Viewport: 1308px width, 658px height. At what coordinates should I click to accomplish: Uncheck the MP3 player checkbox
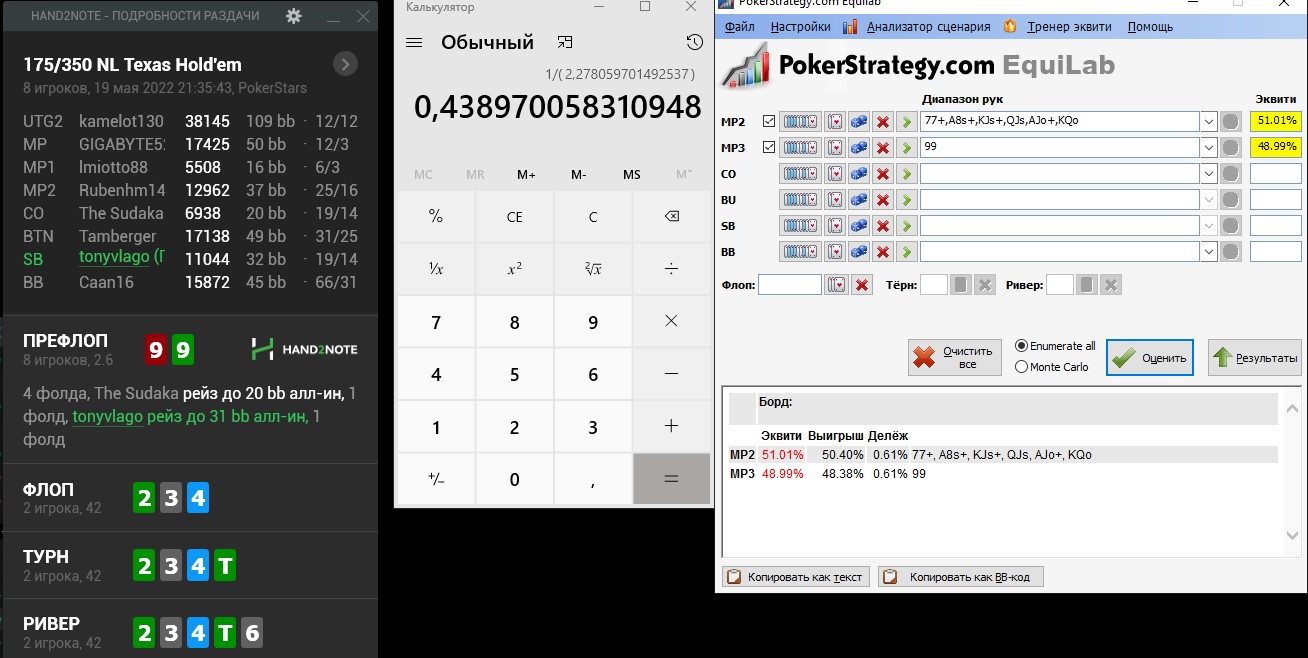pos(769,147)
